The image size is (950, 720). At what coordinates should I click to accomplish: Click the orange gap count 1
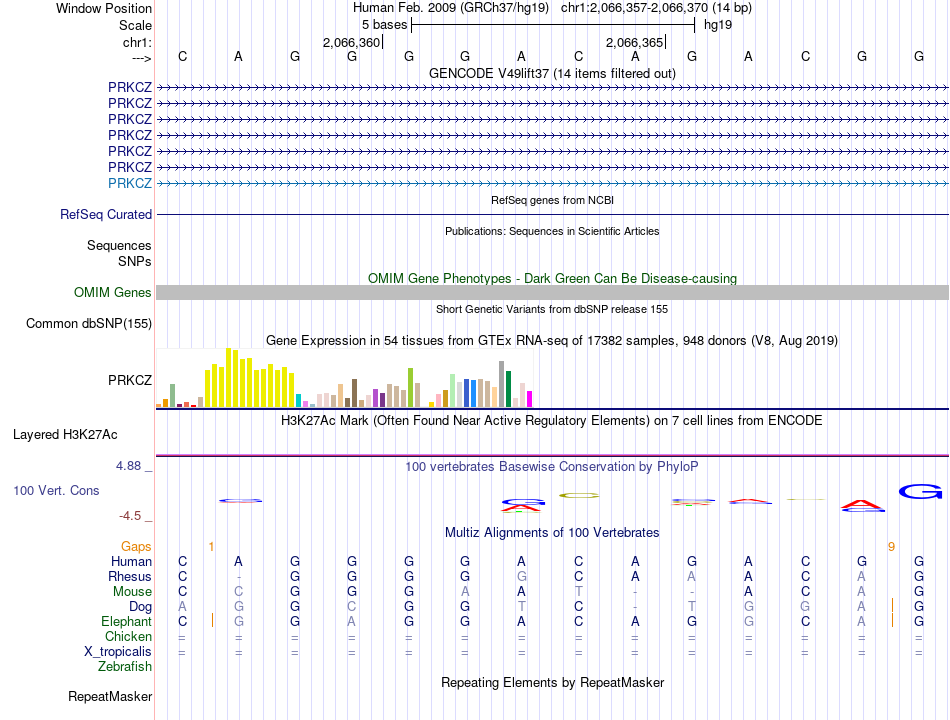211,547
